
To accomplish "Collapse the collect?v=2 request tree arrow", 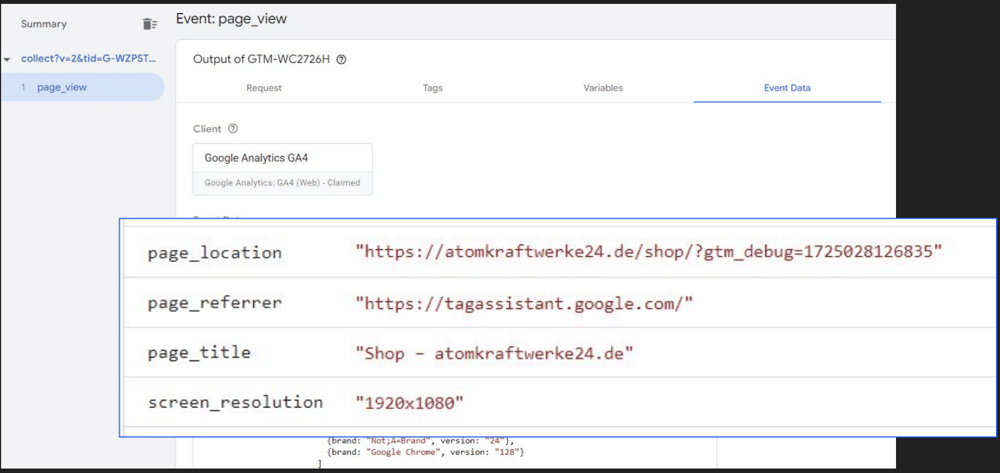I will pyautogui.click(x=8, y=59).
